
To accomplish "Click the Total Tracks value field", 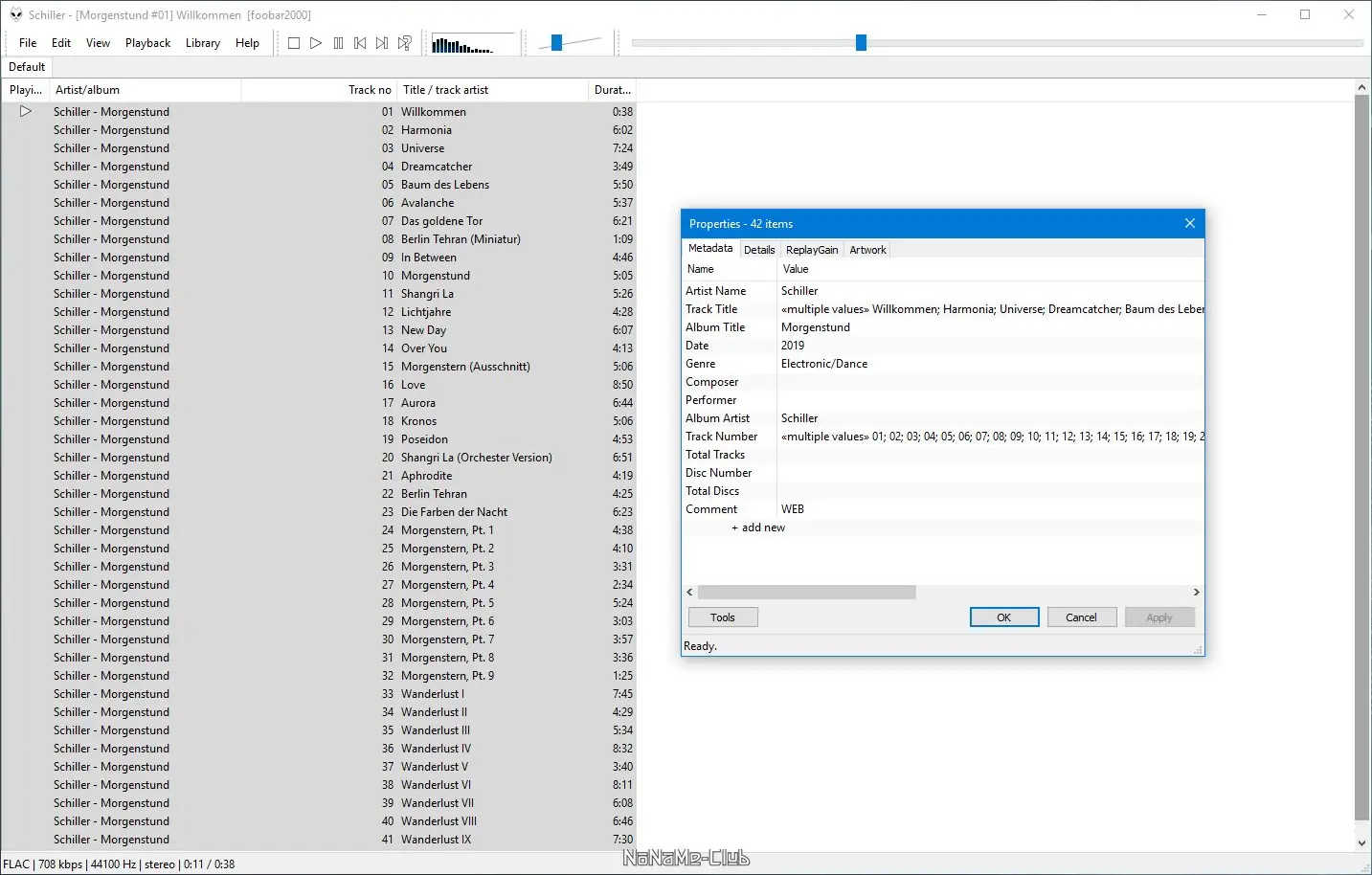I will 990,455.
